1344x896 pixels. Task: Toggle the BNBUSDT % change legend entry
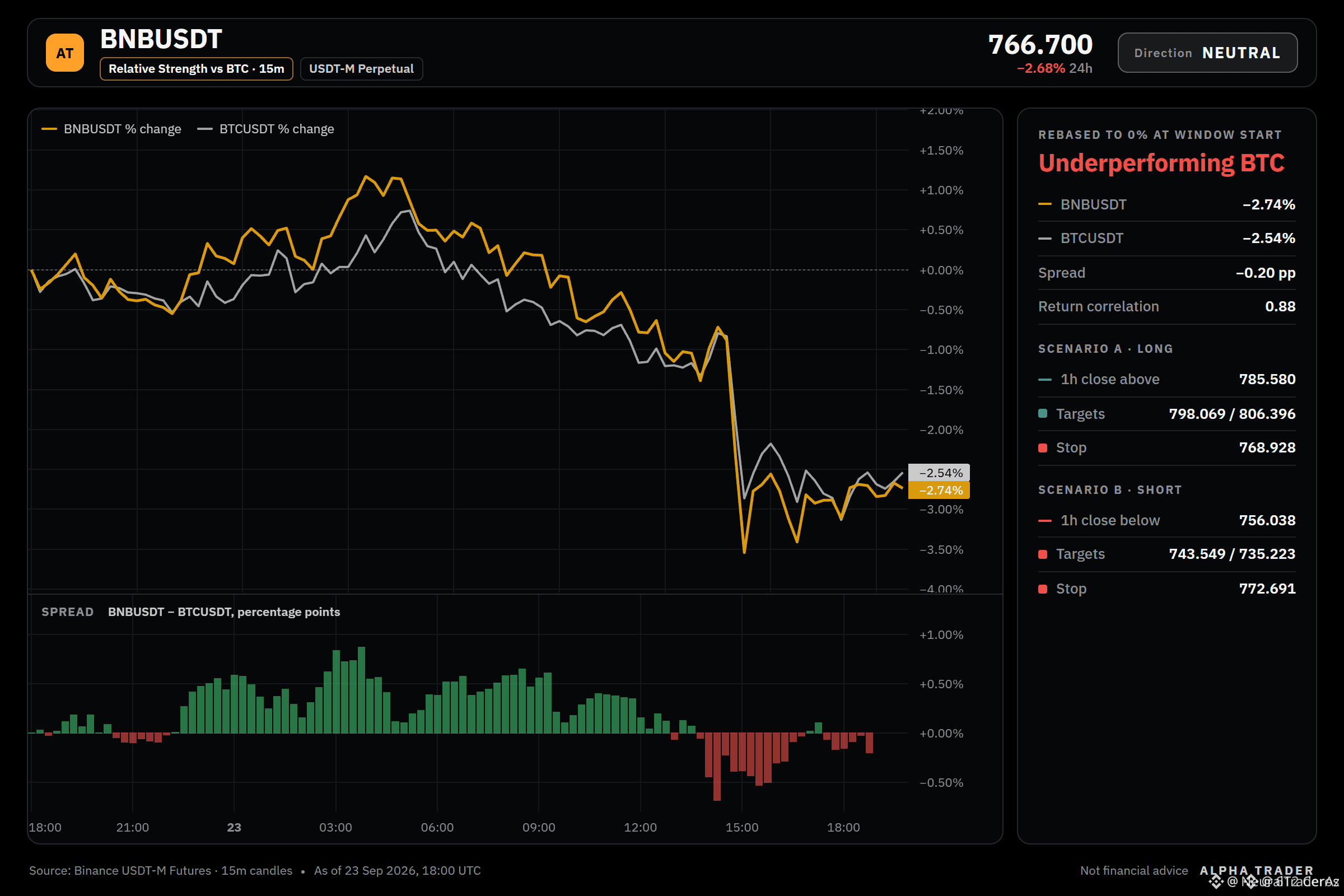click(111, 129)
